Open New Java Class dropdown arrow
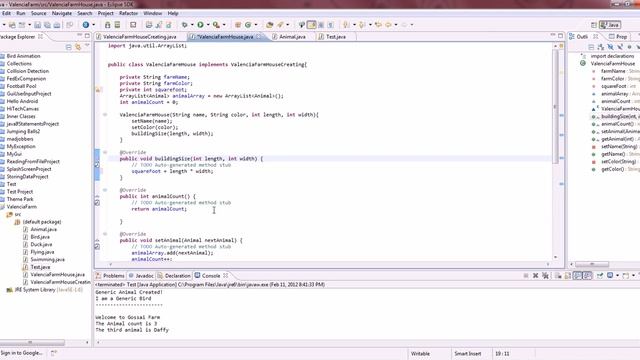Viewport: 640px width, 360px height. pos(256,25)
